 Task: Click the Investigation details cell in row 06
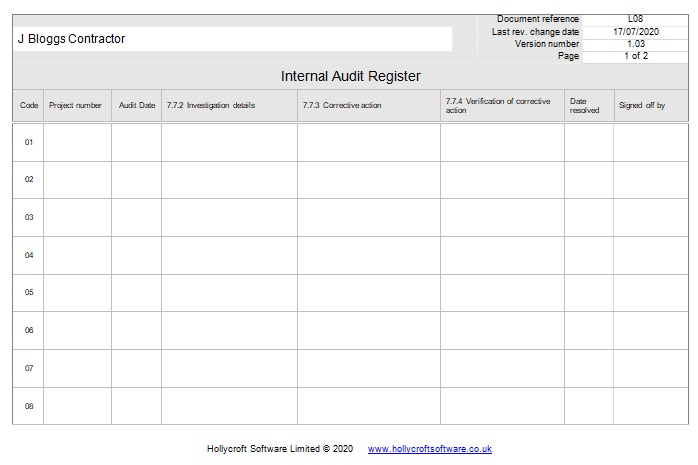(x=229, y=330)
